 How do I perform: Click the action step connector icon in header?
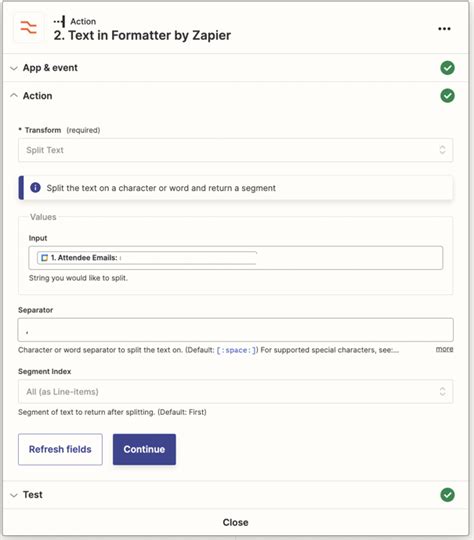59,21
